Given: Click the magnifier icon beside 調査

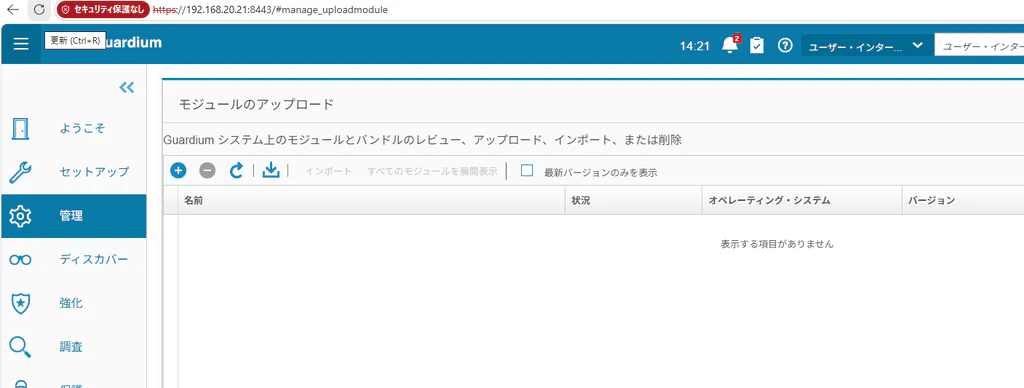Looking at the screenshot, I should click(20, 347).
